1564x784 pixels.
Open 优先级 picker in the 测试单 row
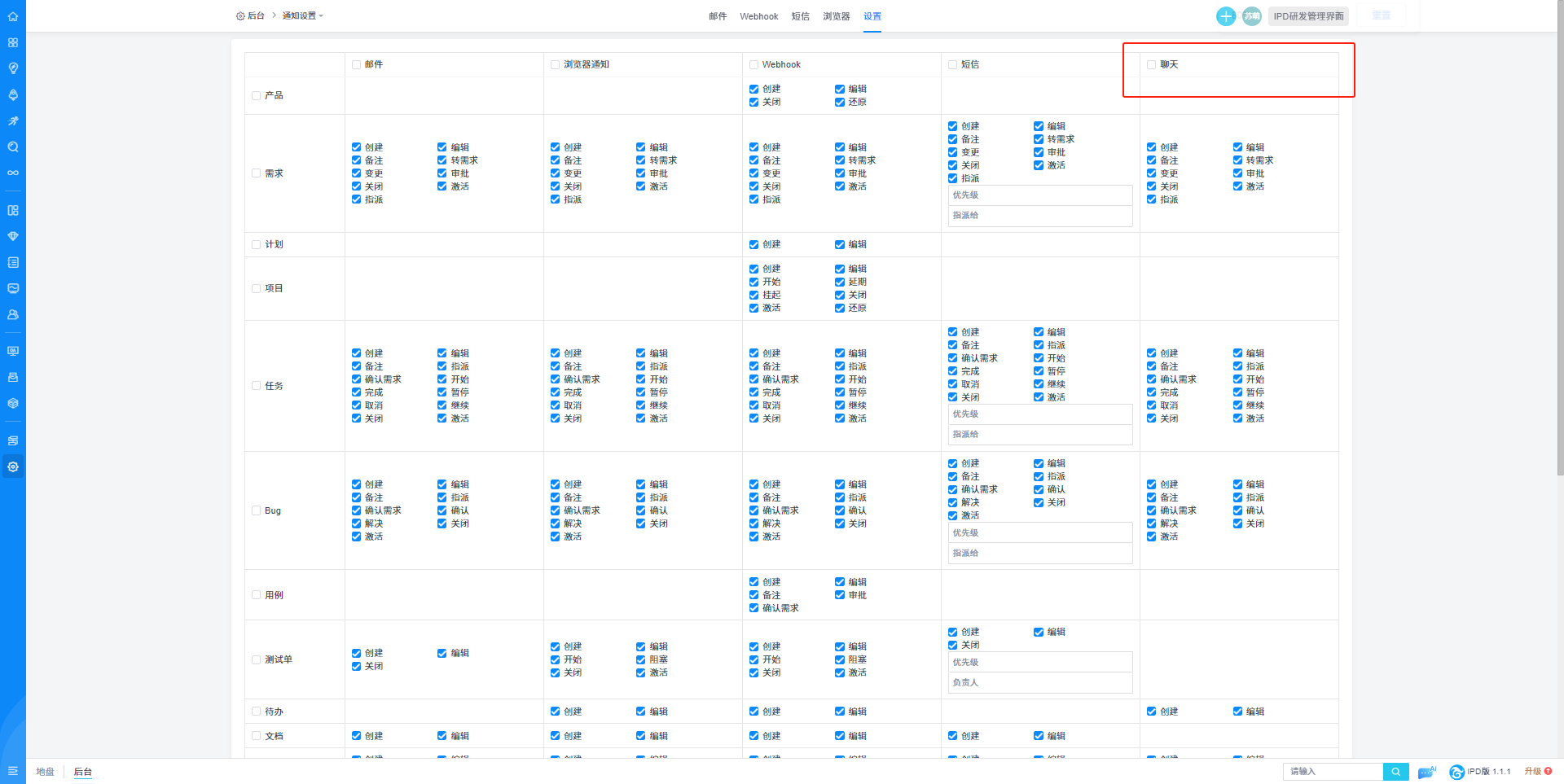click(x=1040, y=663)
